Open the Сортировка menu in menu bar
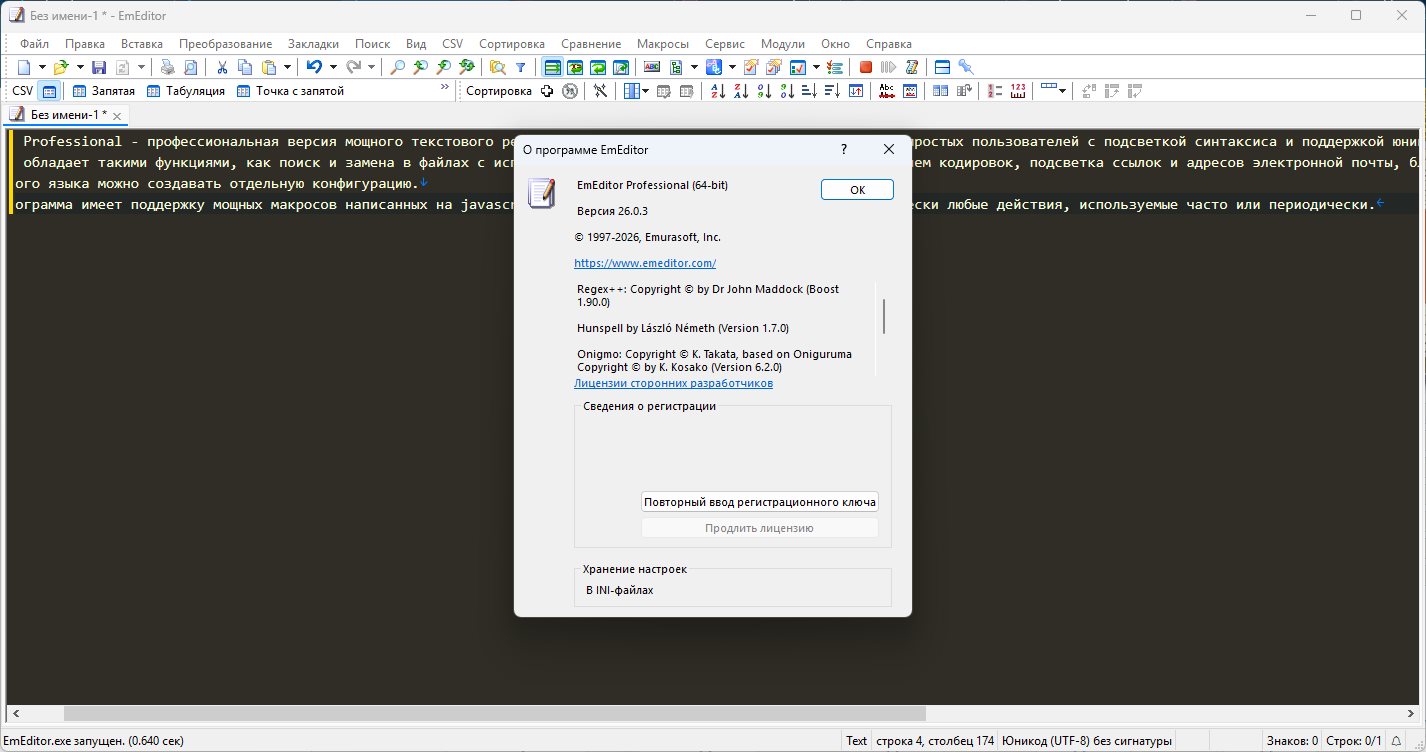Image resolution: width=1426 pixels, height=752 pixels. click(511, 44)
